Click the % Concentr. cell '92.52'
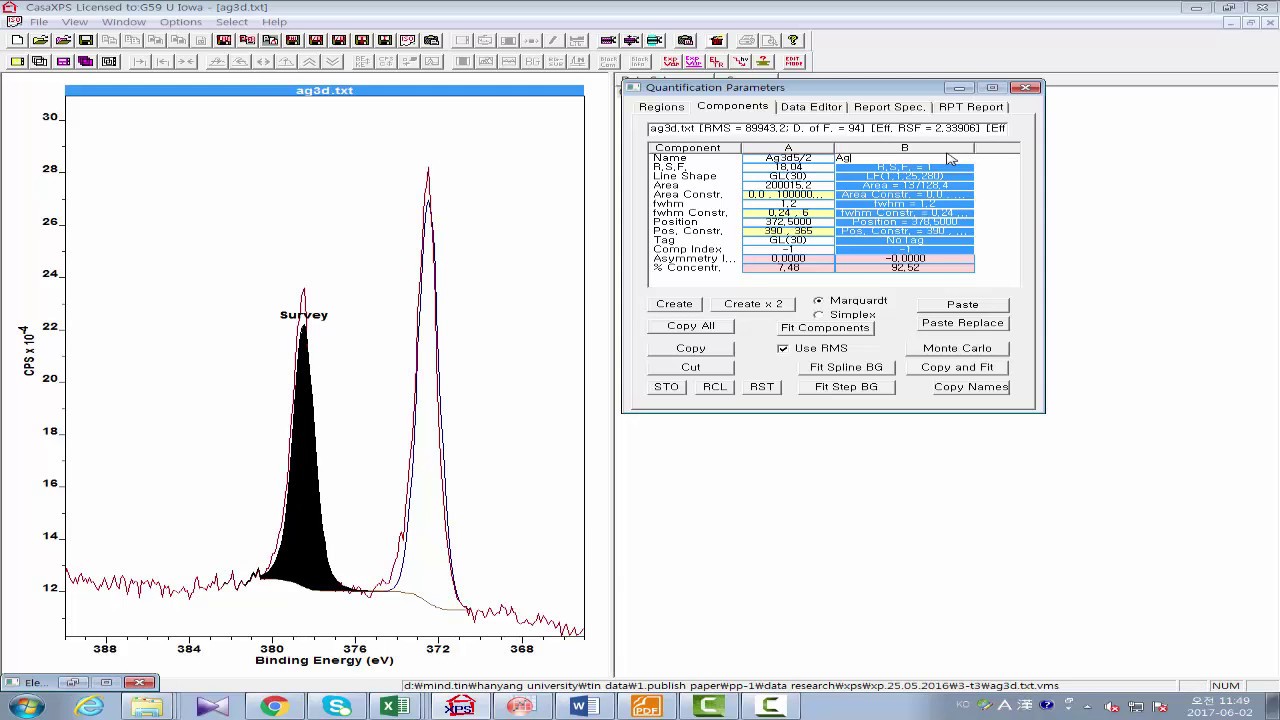1280x720 pixels. coord(904,268)
